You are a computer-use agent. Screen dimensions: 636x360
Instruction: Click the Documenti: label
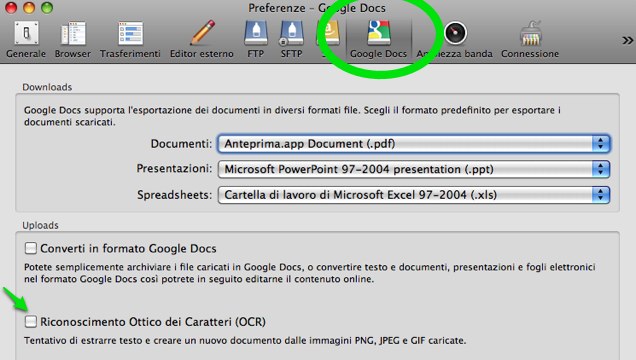[x=181, y=144]
